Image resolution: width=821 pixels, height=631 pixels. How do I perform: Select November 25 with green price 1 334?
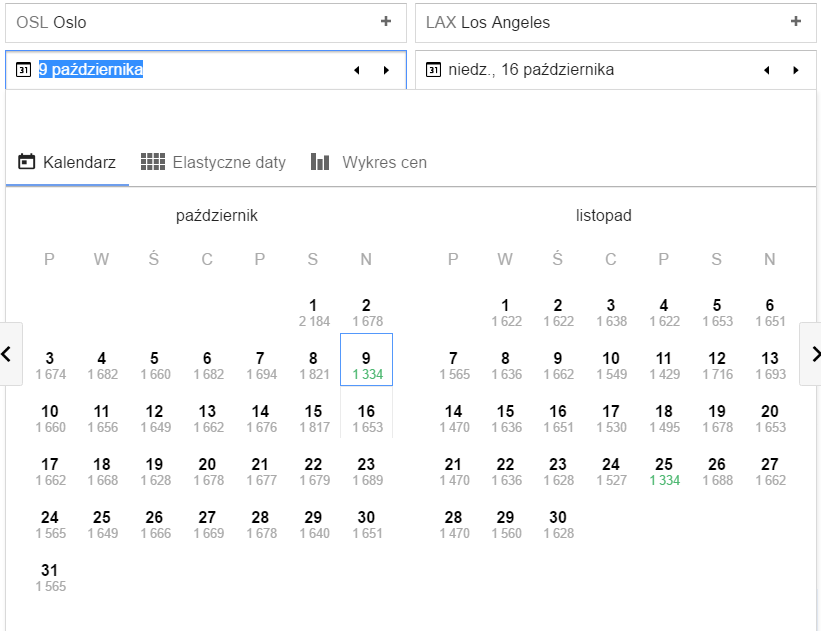[664, 471]
